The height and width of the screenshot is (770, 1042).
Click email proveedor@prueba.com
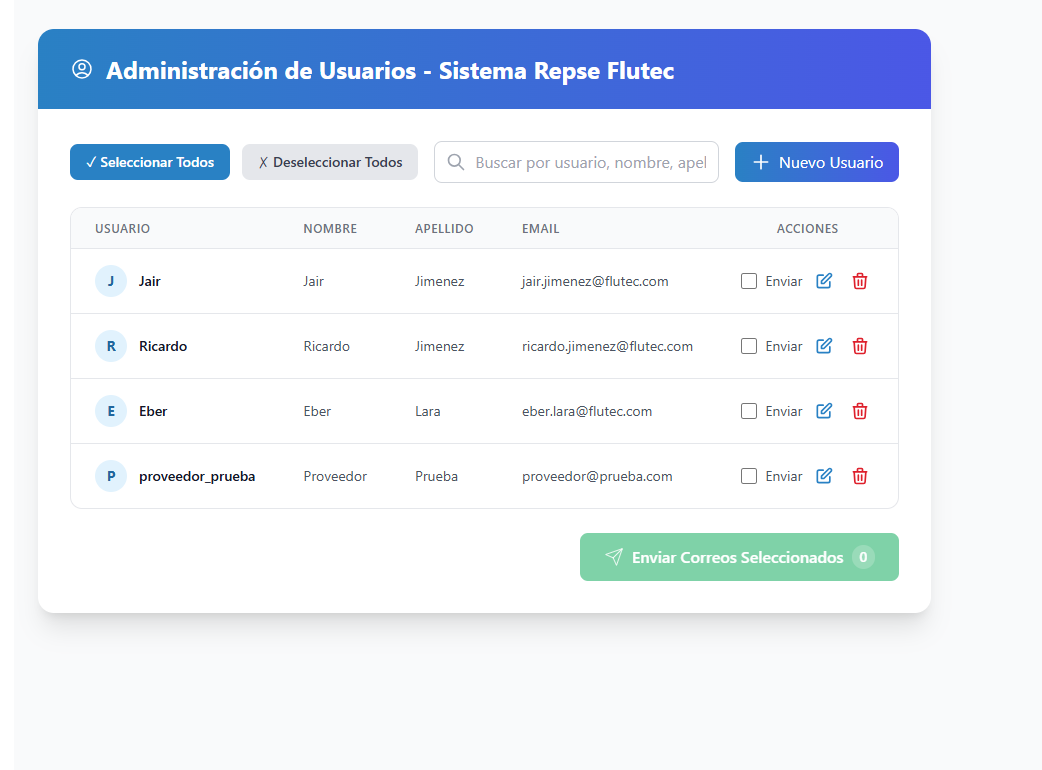[x=597, y=476]
